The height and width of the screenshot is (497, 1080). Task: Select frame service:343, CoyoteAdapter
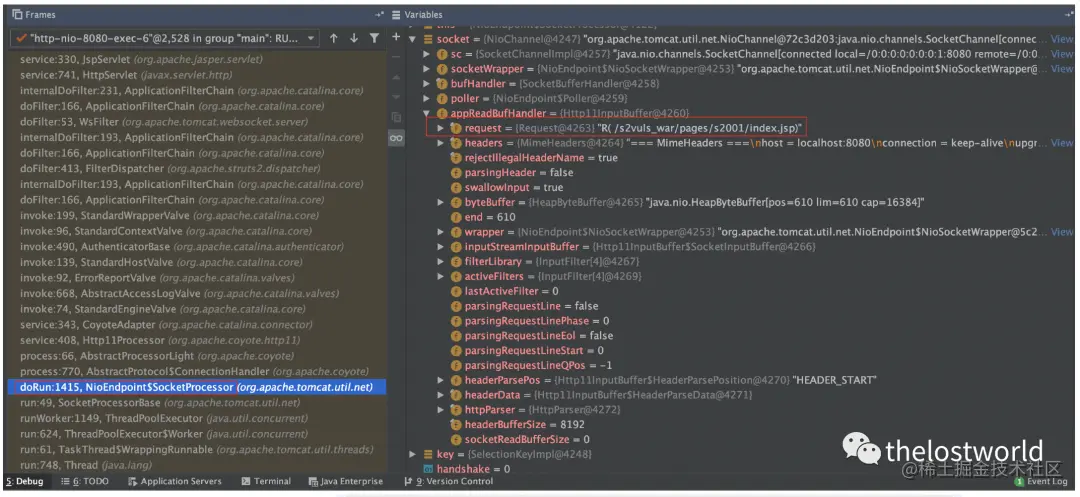coord(196,325)
